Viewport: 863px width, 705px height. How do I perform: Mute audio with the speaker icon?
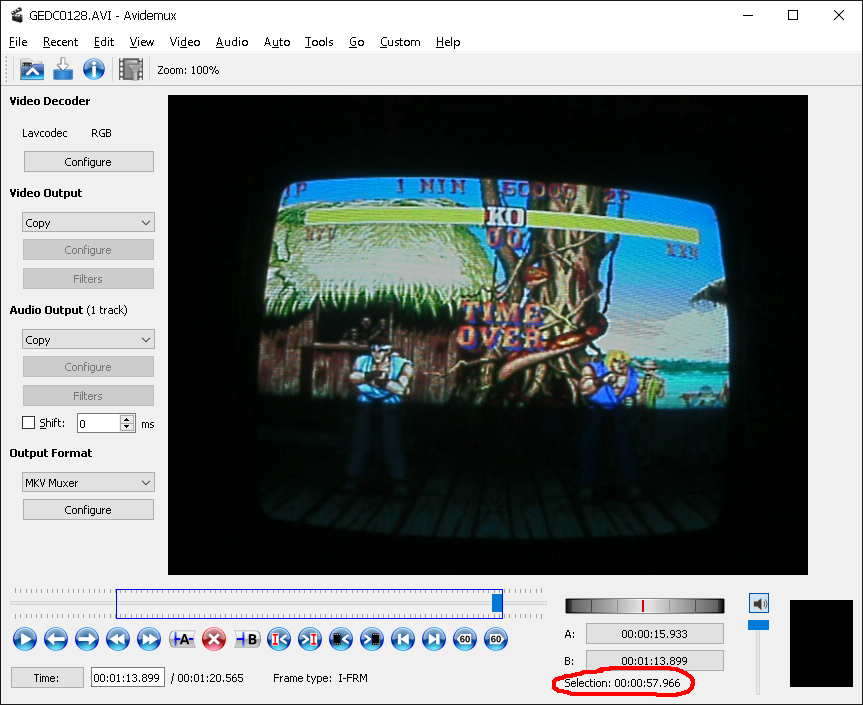[759, 604]
